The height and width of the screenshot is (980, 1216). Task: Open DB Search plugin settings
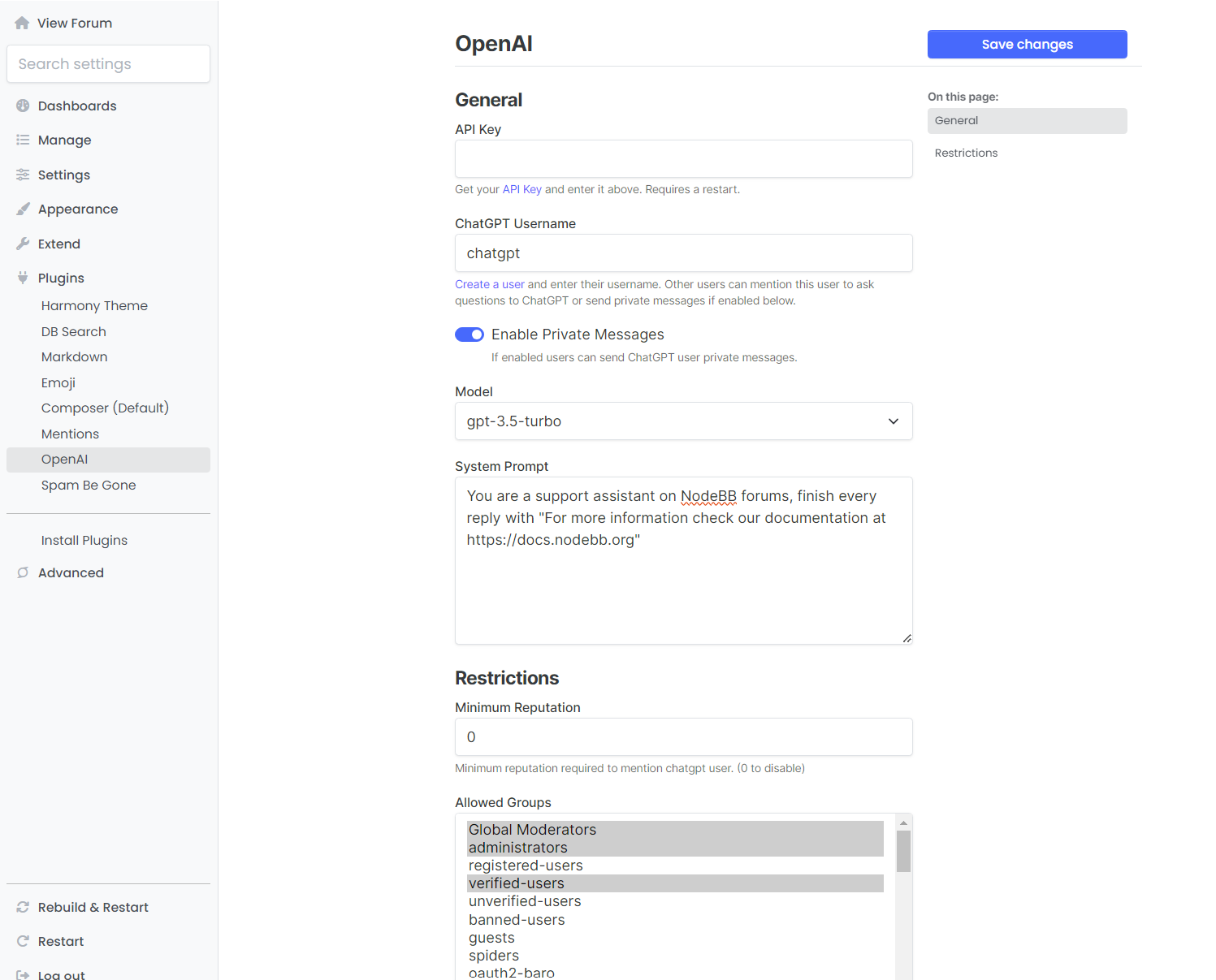click(x=108, y=331)
